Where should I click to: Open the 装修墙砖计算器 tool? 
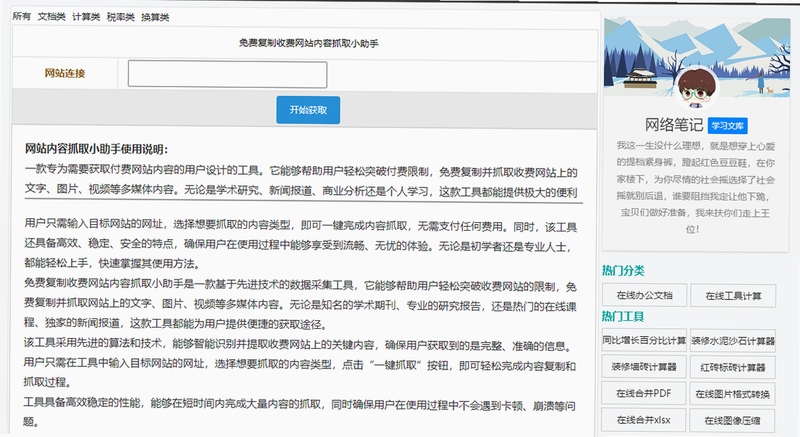[x=644, y=367]
